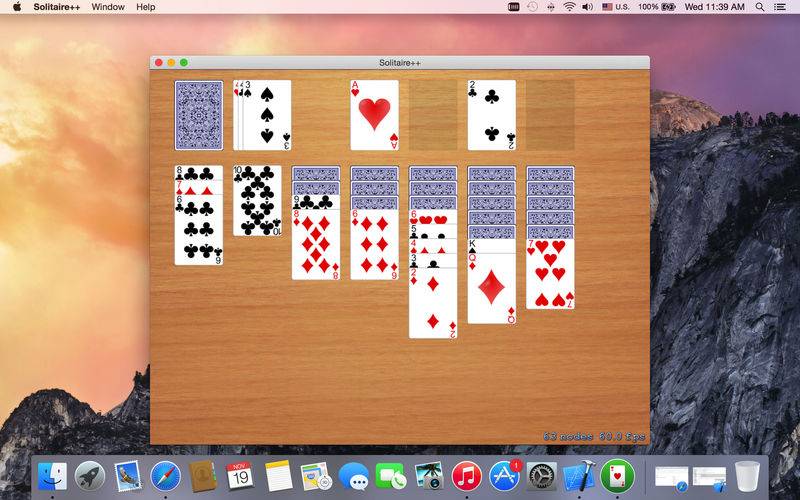The width and height of the screenshot is (800, 500).
Task: Open Notes app in the Dock
Action: (278, 477)
